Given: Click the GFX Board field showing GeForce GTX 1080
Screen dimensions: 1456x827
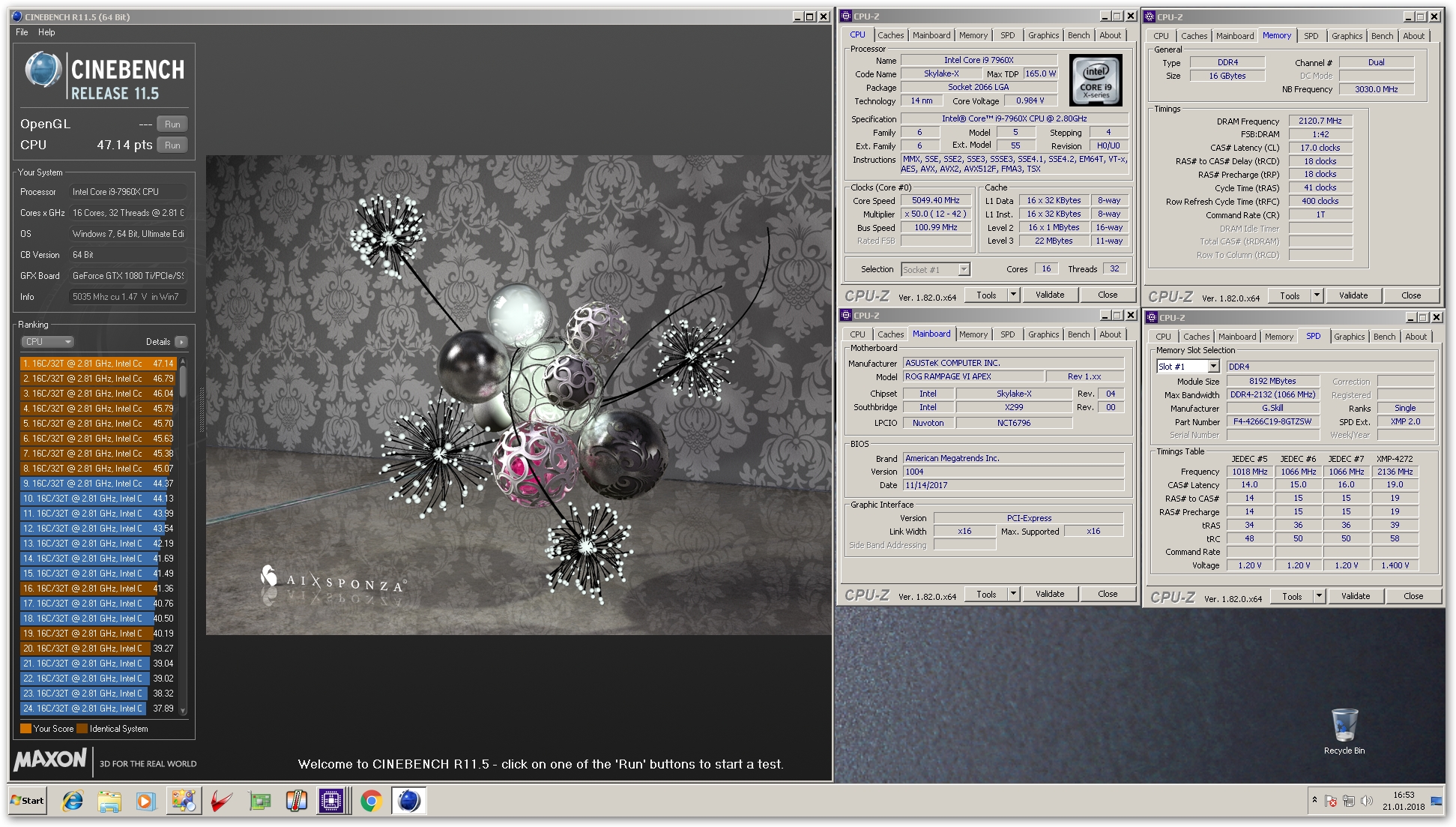Looking at the screenshot, I should click(x=127, y=276).
